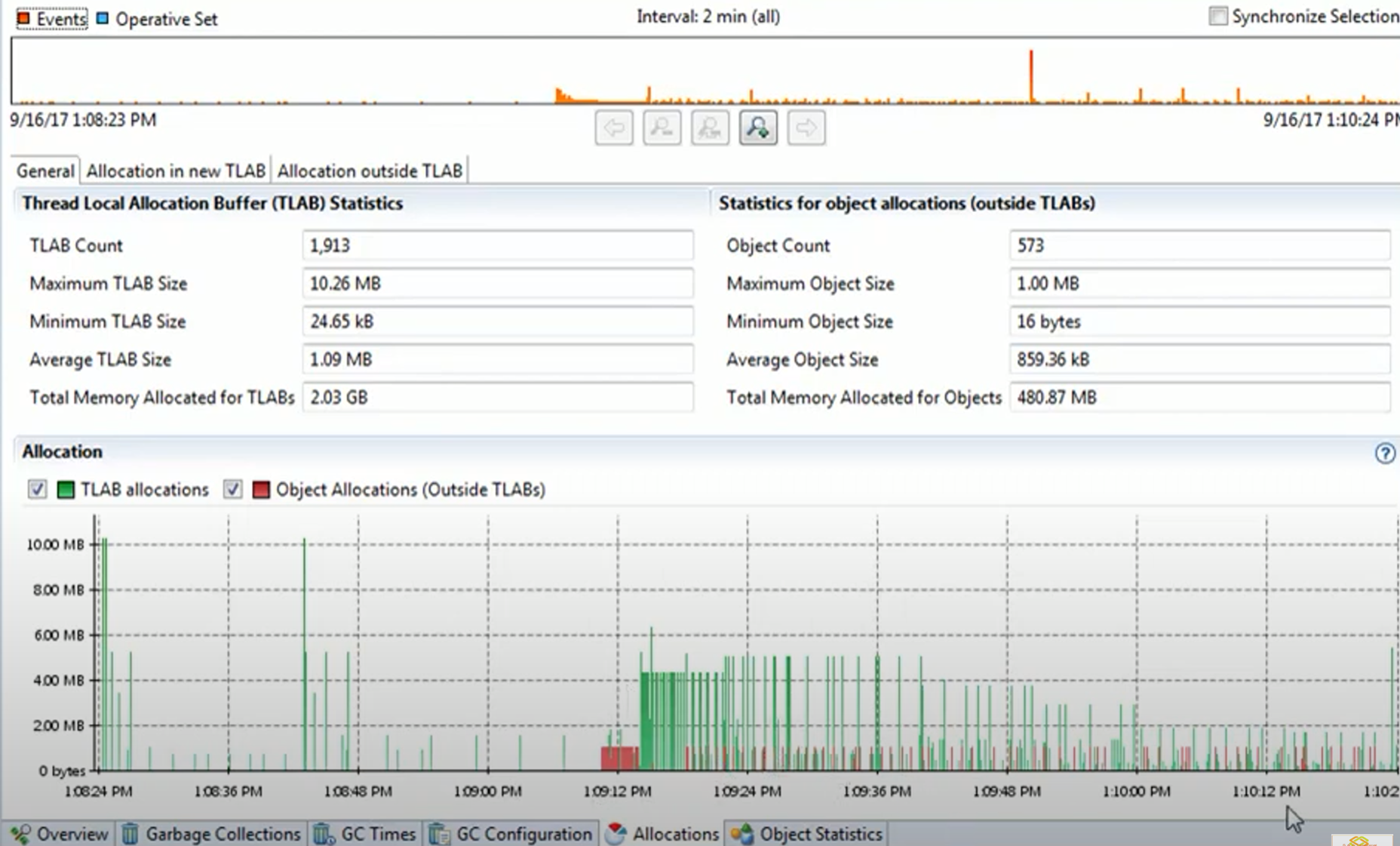
Task: Switch to the Object Statistics tab
Action: (808, 834)
